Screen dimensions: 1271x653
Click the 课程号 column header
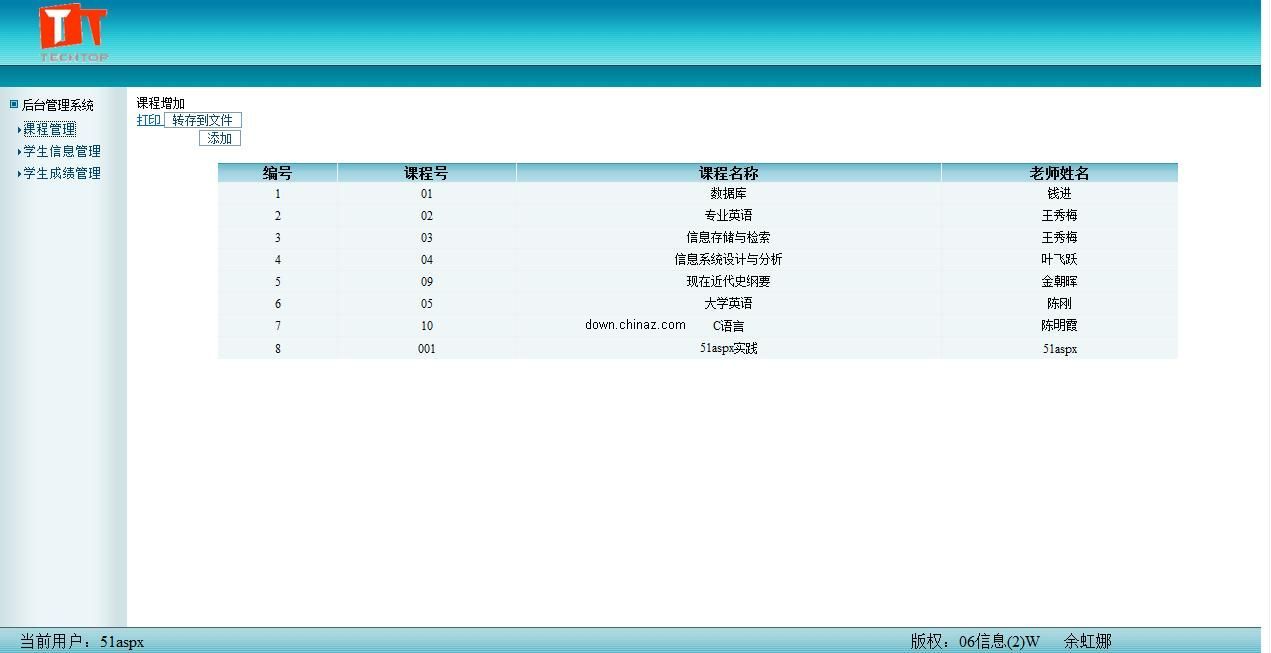click(x=427, y=173)
